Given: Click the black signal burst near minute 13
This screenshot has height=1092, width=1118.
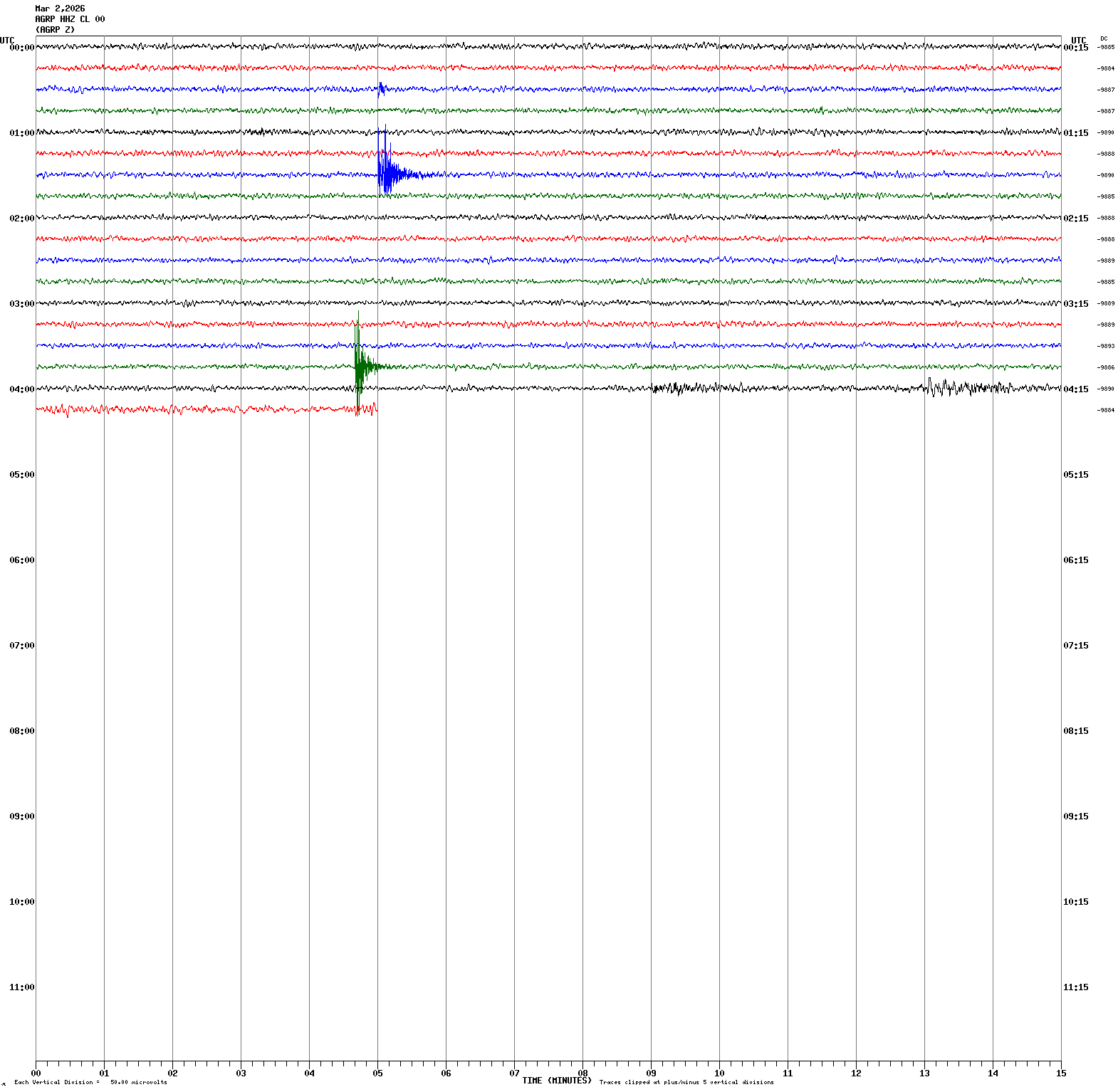Looking at the screenshot, I should [x=954, y=388].
